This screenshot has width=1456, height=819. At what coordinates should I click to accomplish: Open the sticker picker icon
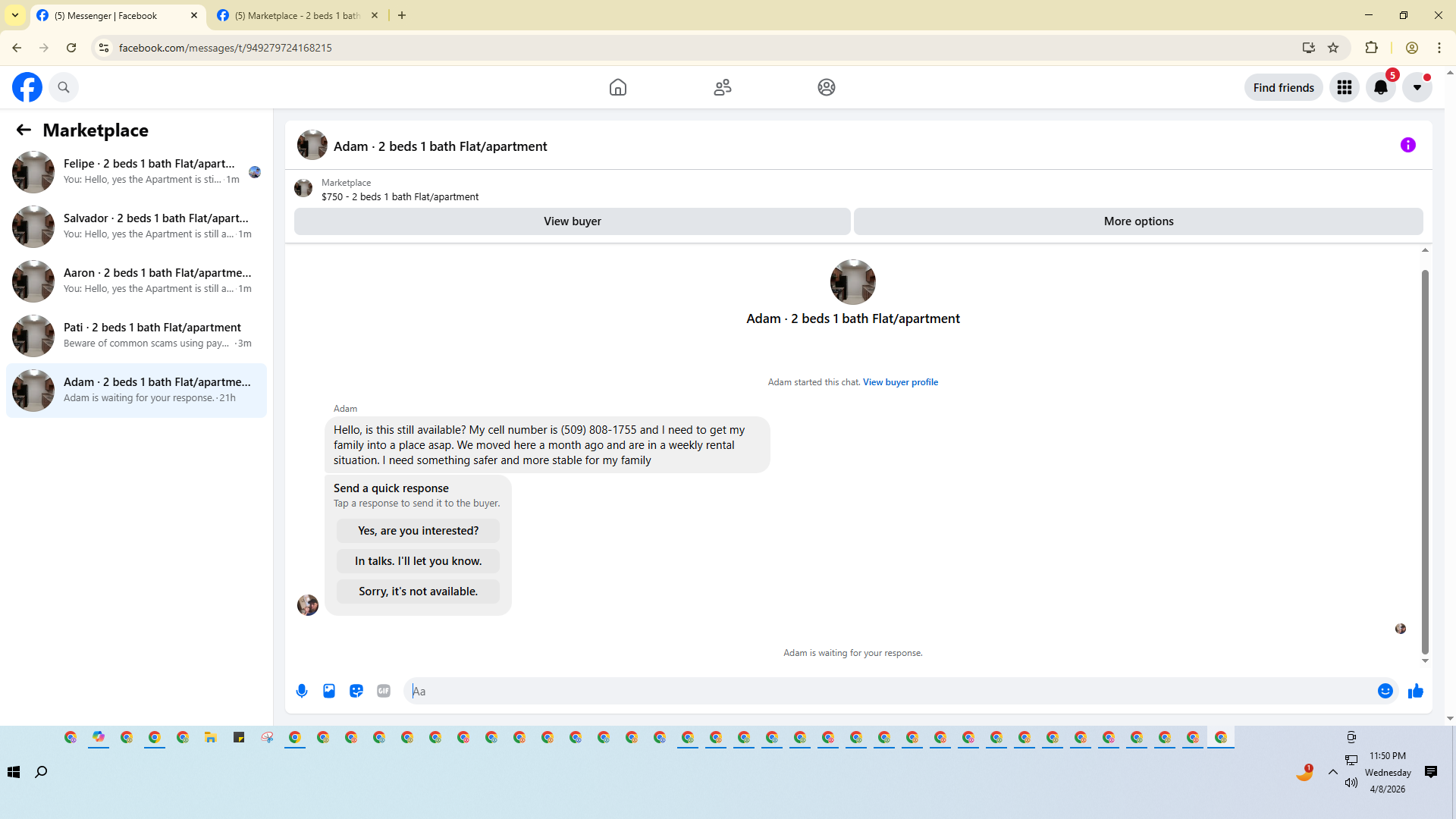(356, 691)
